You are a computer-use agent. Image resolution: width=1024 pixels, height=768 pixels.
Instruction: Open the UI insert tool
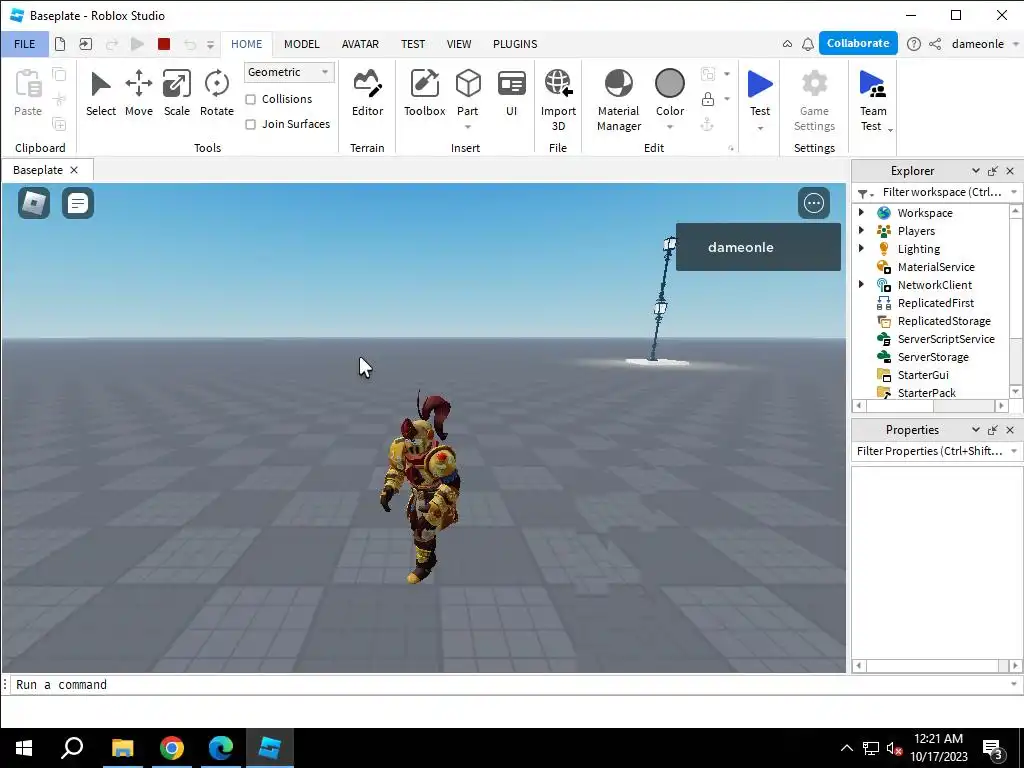pyautogui.click(x=511, y=94)
